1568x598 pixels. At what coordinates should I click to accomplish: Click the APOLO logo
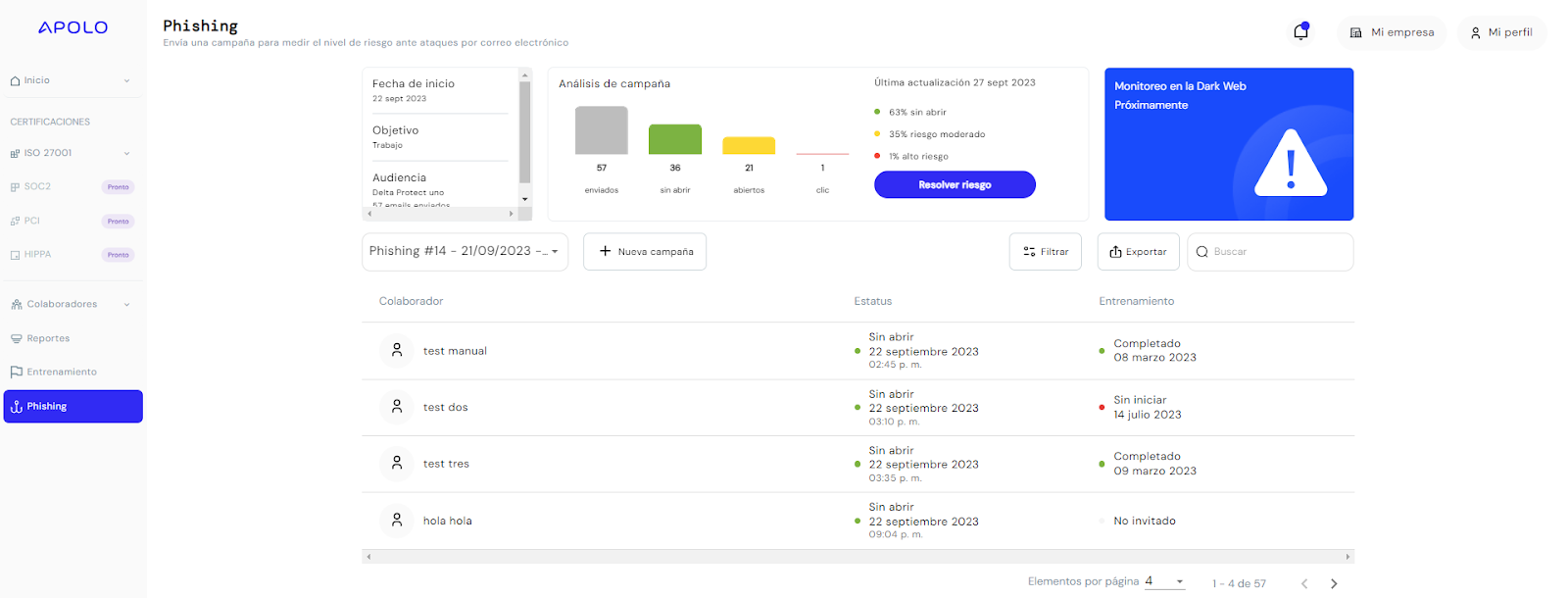click(x=73, y=27)
